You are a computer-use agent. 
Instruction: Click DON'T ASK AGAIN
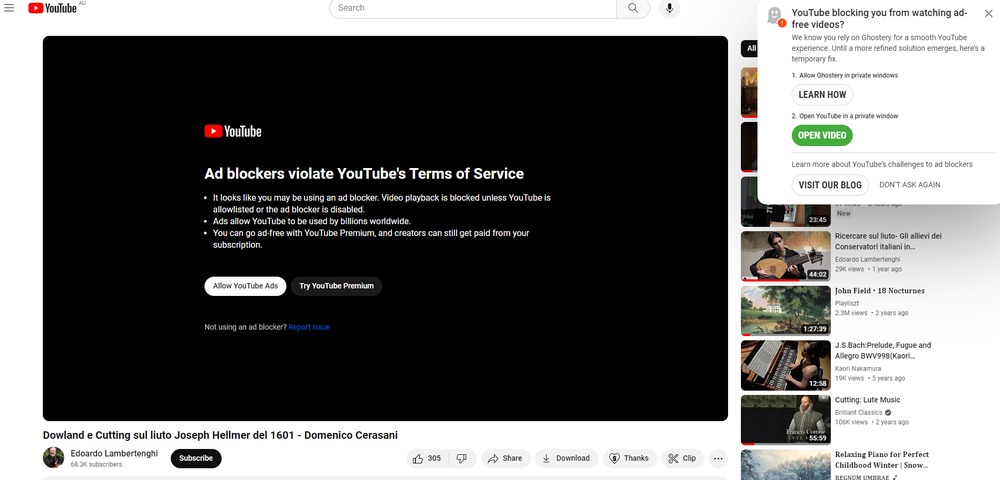[909, 185]
